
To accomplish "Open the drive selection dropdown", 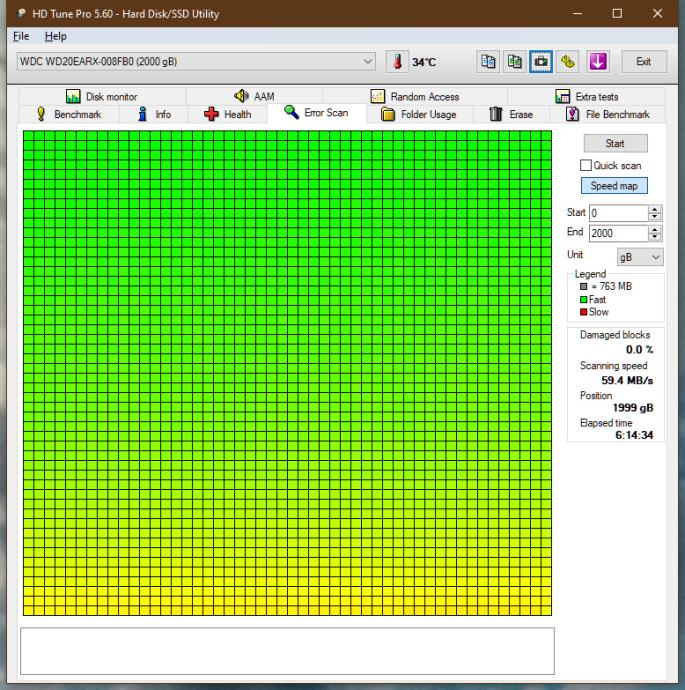I will (x=368, y=62).
